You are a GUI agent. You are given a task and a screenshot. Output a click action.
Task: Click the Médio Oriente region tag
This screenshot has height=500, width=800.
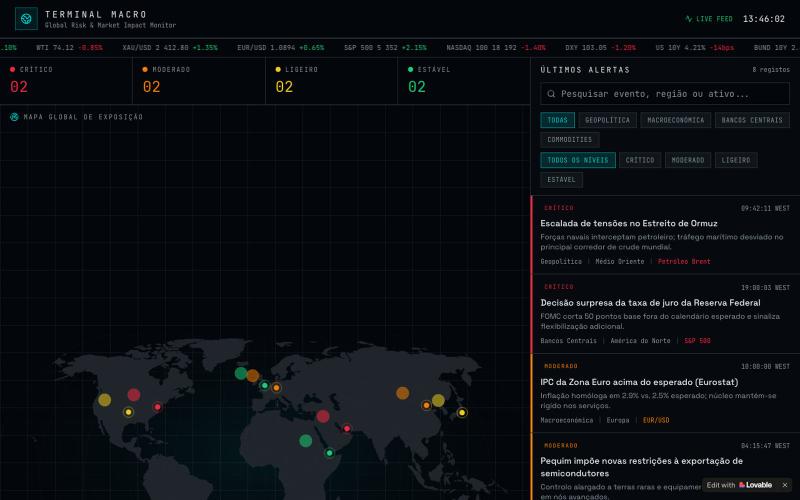coord(619,262)
